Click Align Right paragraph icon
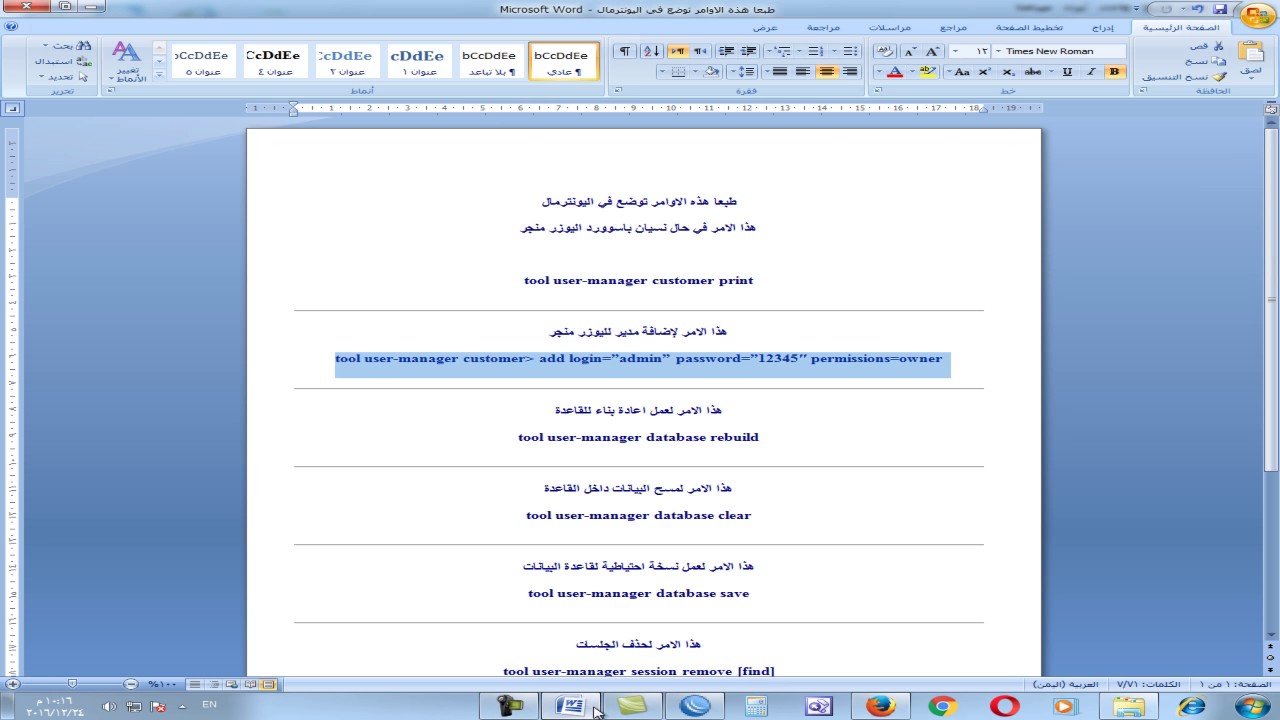The image size is (1280, 720). [x=850, y=72]
